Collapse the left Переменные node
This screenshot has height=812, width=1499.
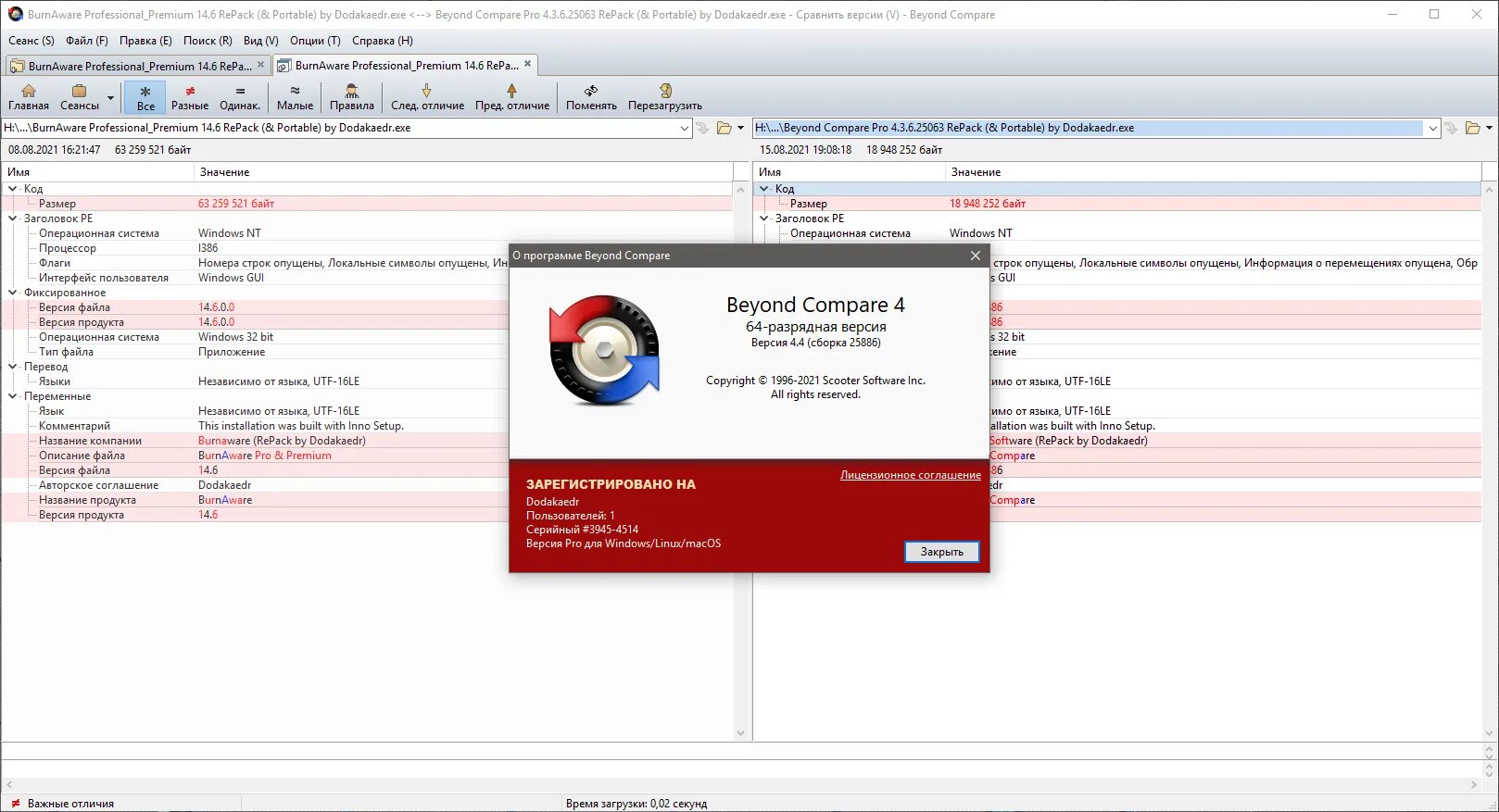click(13, 396)
